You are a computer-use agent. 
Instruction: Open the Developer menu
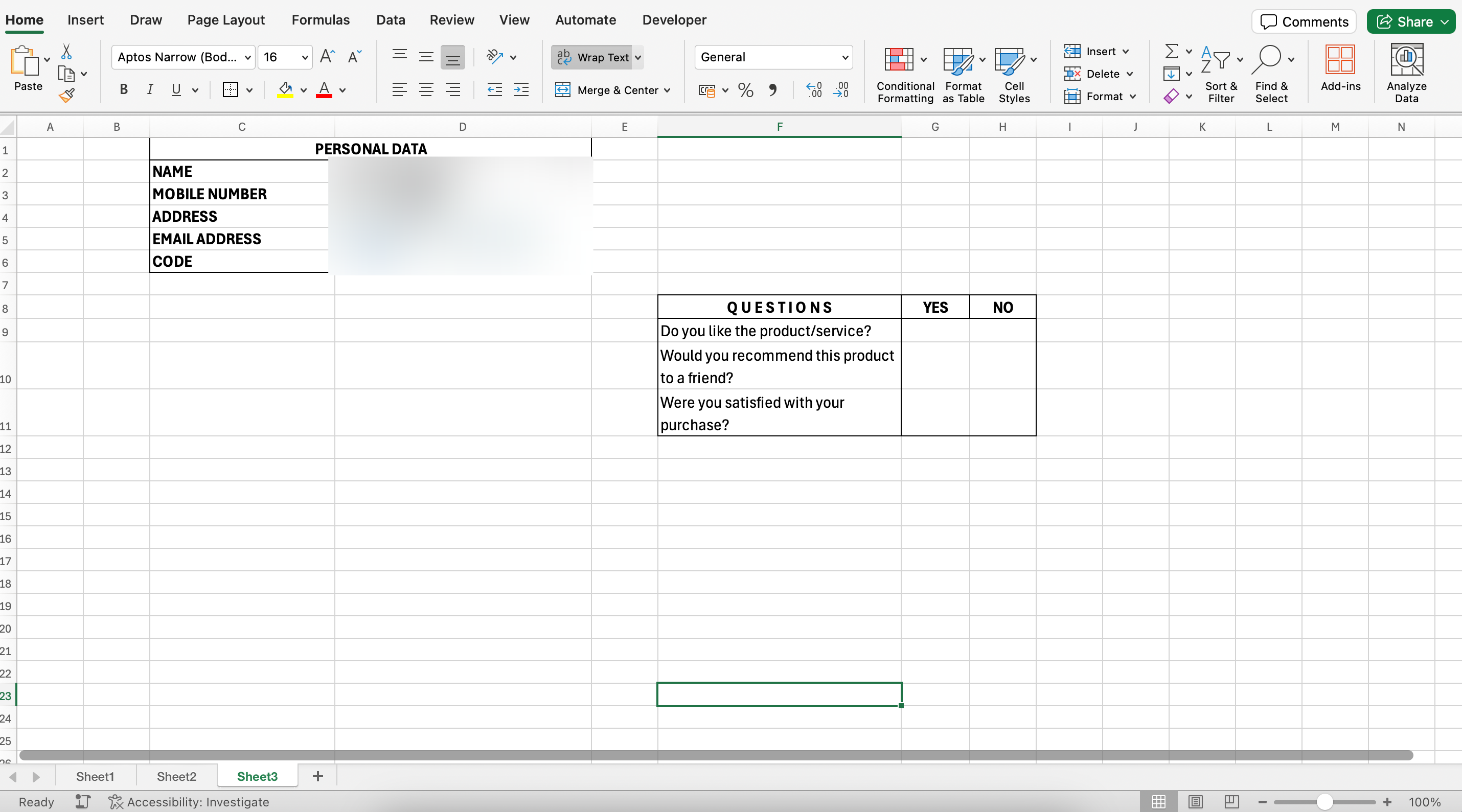[x=674, y=19]
